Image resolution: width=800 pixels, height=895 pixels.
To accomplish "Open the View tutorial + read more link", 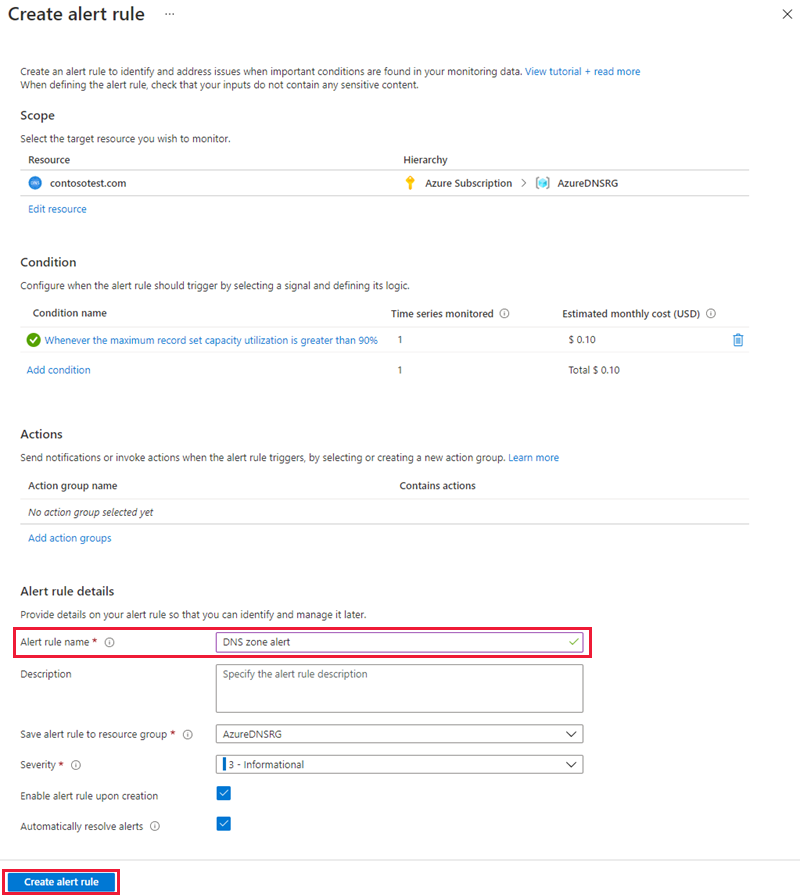I will point(583,71).
